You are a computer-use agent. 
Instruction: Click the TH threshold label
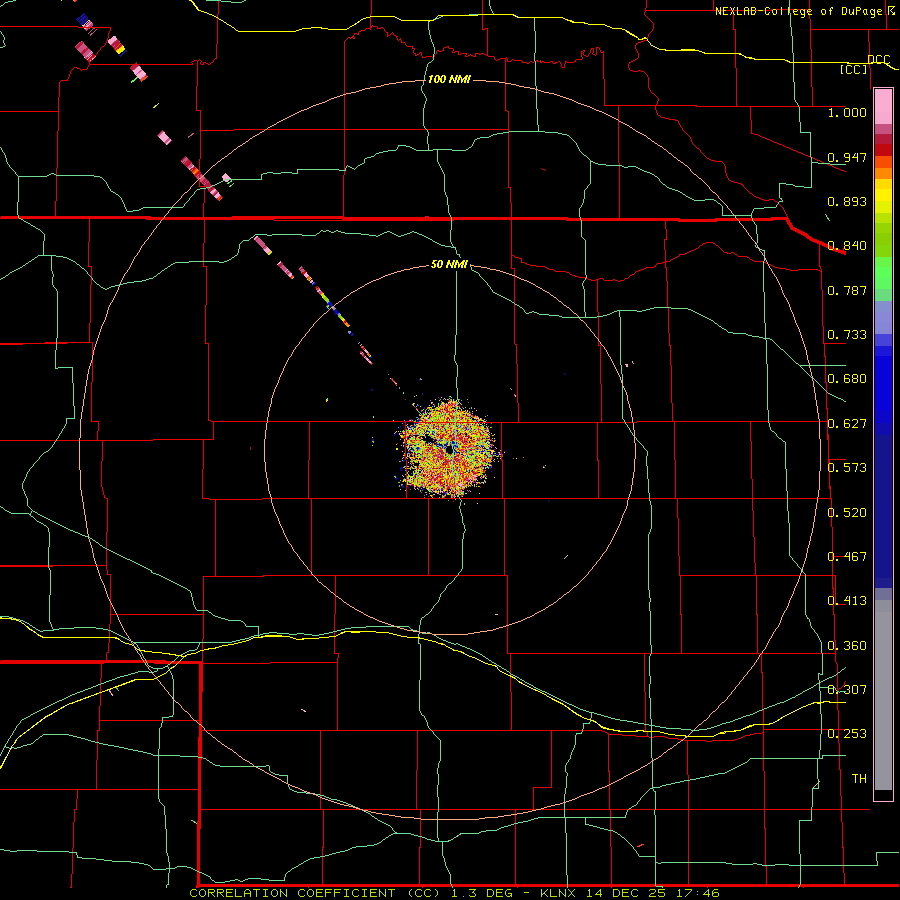point(859,779)
